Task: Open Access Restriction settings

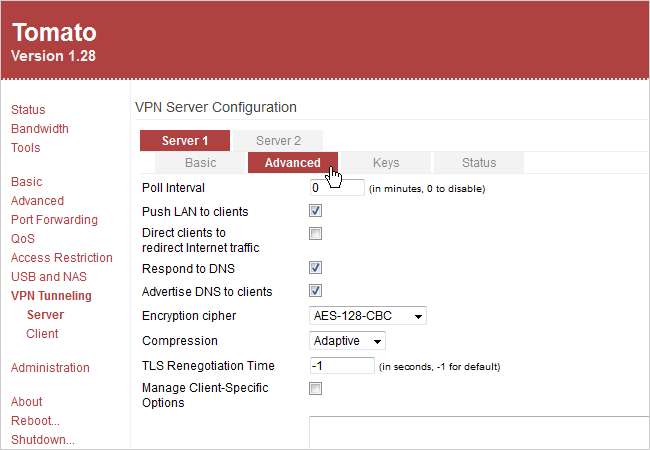Action: (x=62, y=258)
